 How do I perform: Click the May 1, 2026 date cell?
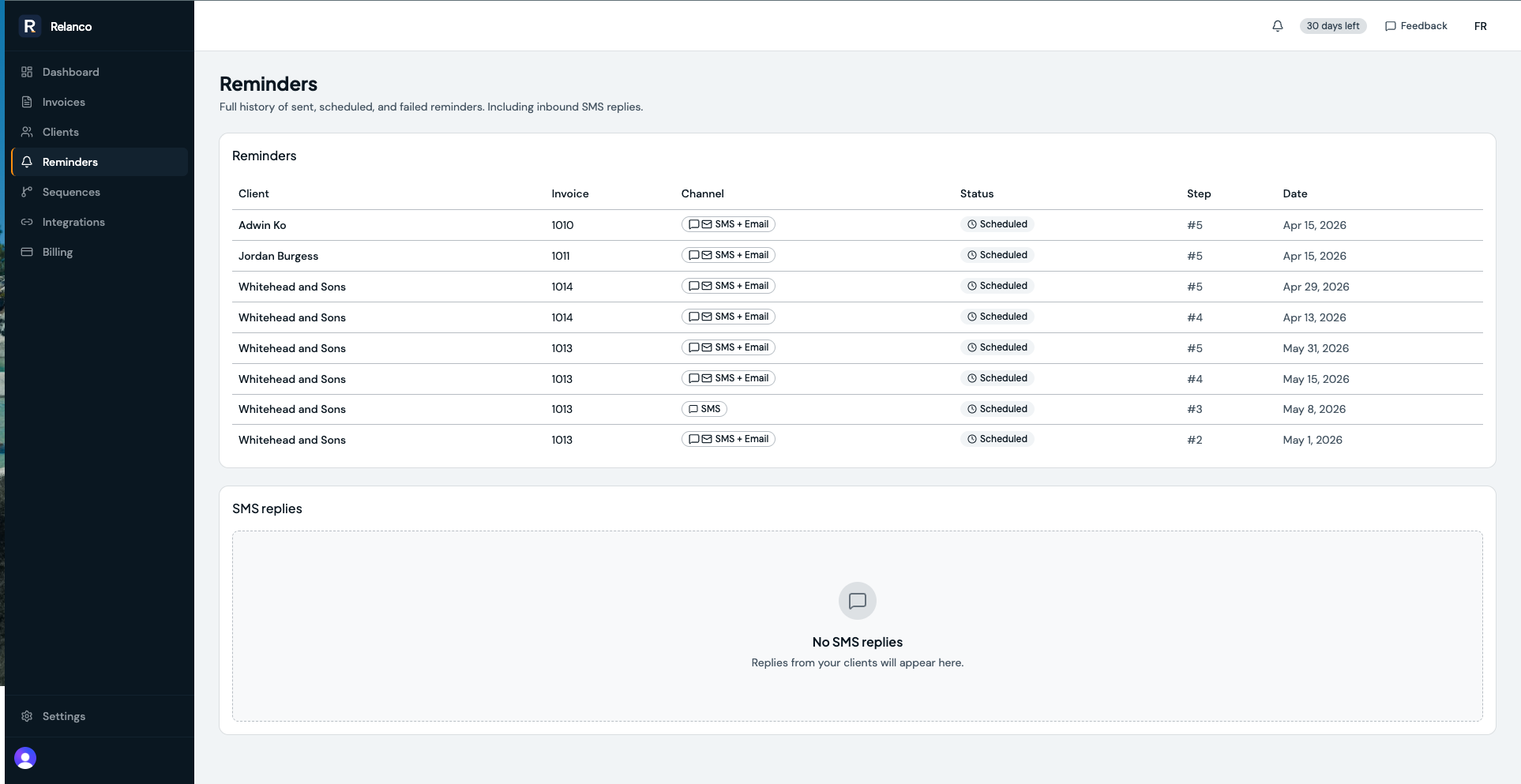[1313, 440]
